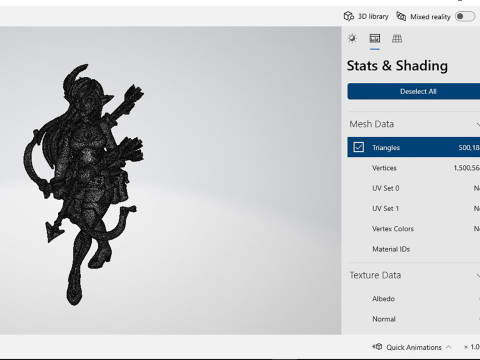Collapse the Texture Data section
This screenshot has width=480, height=360.
[x=478, y=276]
